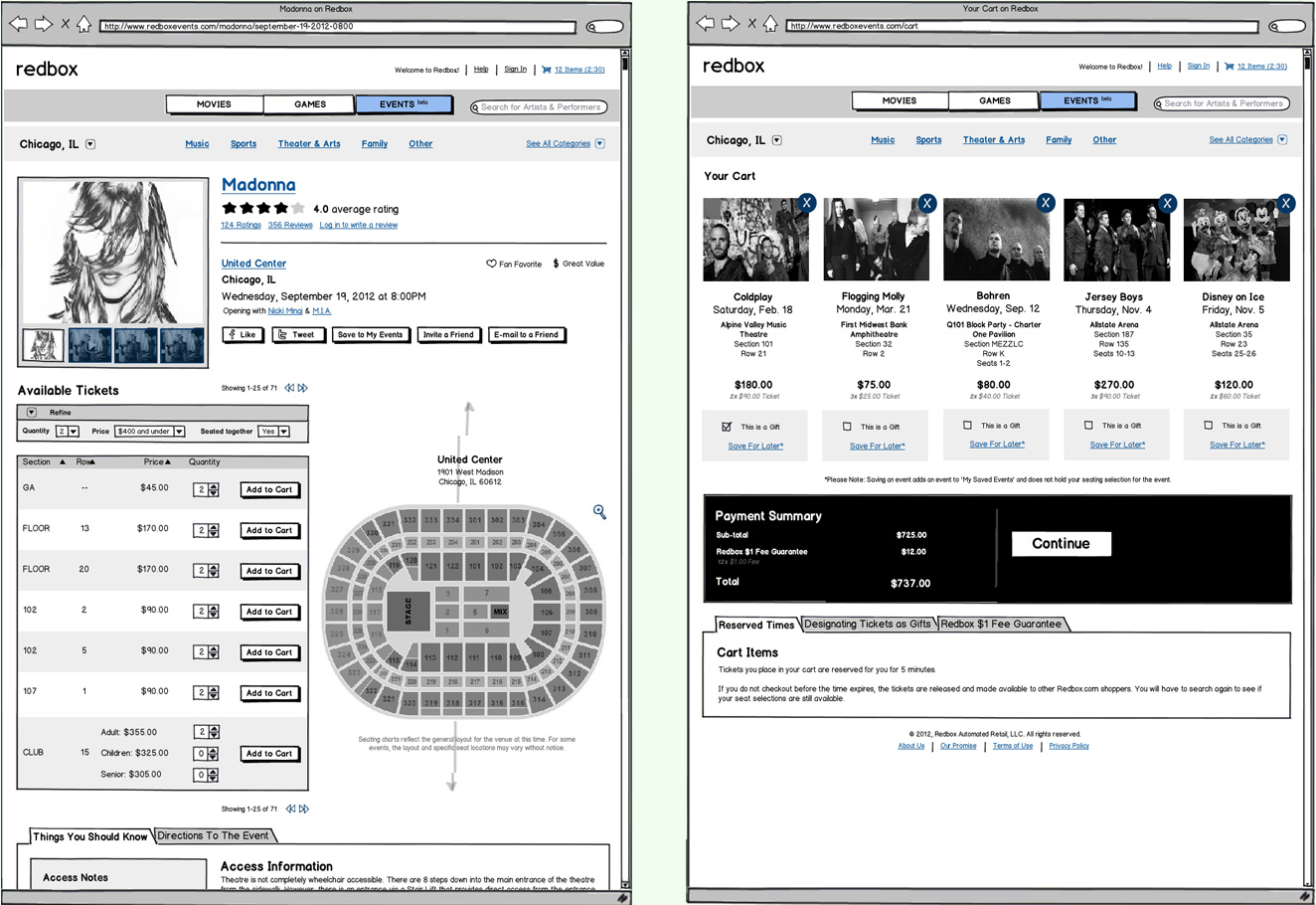This screenshot has height=905, width=1316.
Task: Check 'This is a Gift' for Jersey Boys
Action: 1088,425
